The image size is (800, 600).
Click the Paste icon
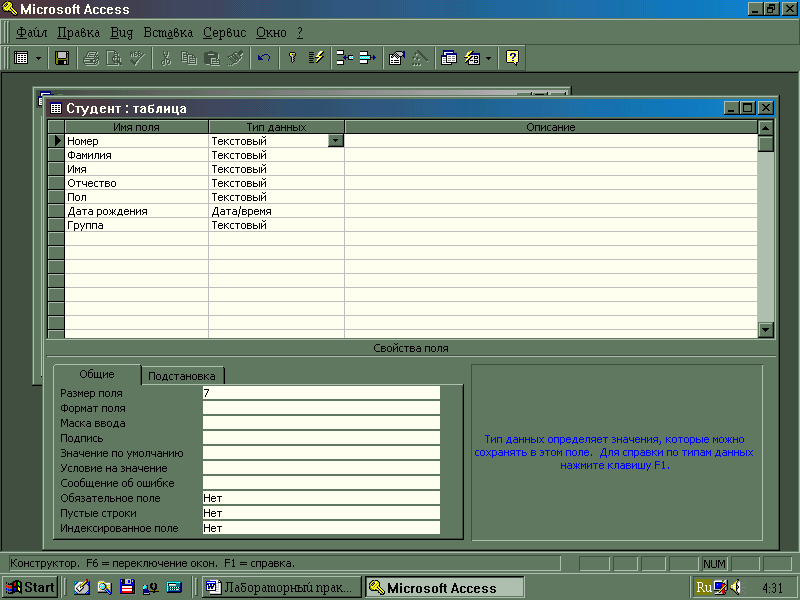point(212,58)
